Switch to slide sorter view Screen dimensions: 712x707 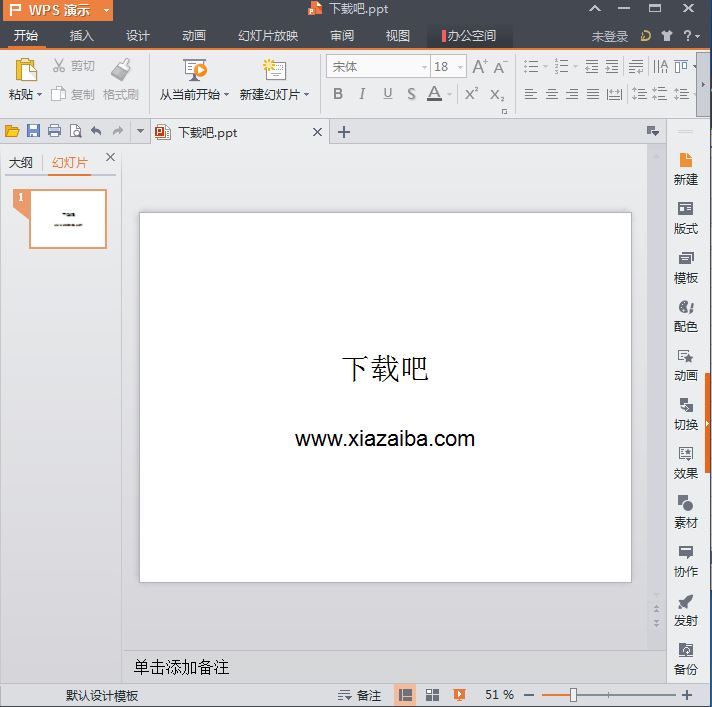432,694
